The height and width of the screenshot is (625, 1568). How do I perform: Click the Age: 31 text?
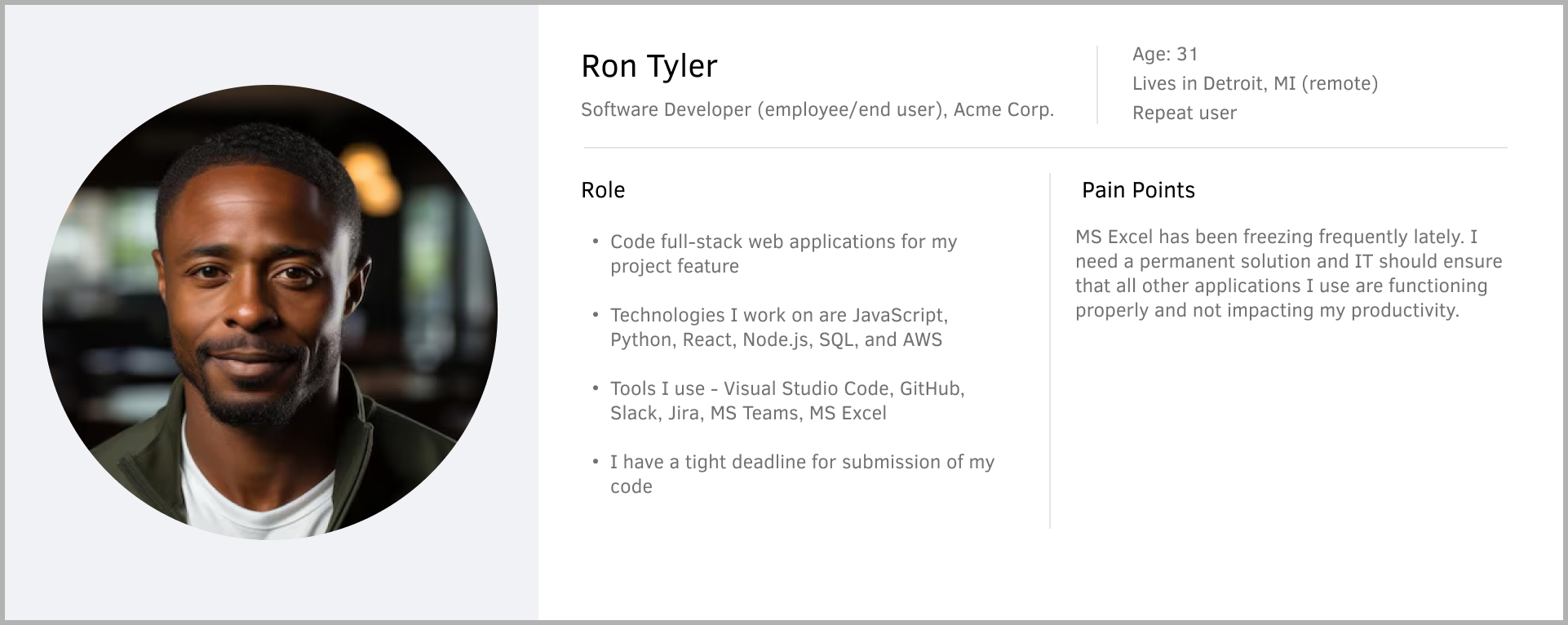tap(1164, 55)
